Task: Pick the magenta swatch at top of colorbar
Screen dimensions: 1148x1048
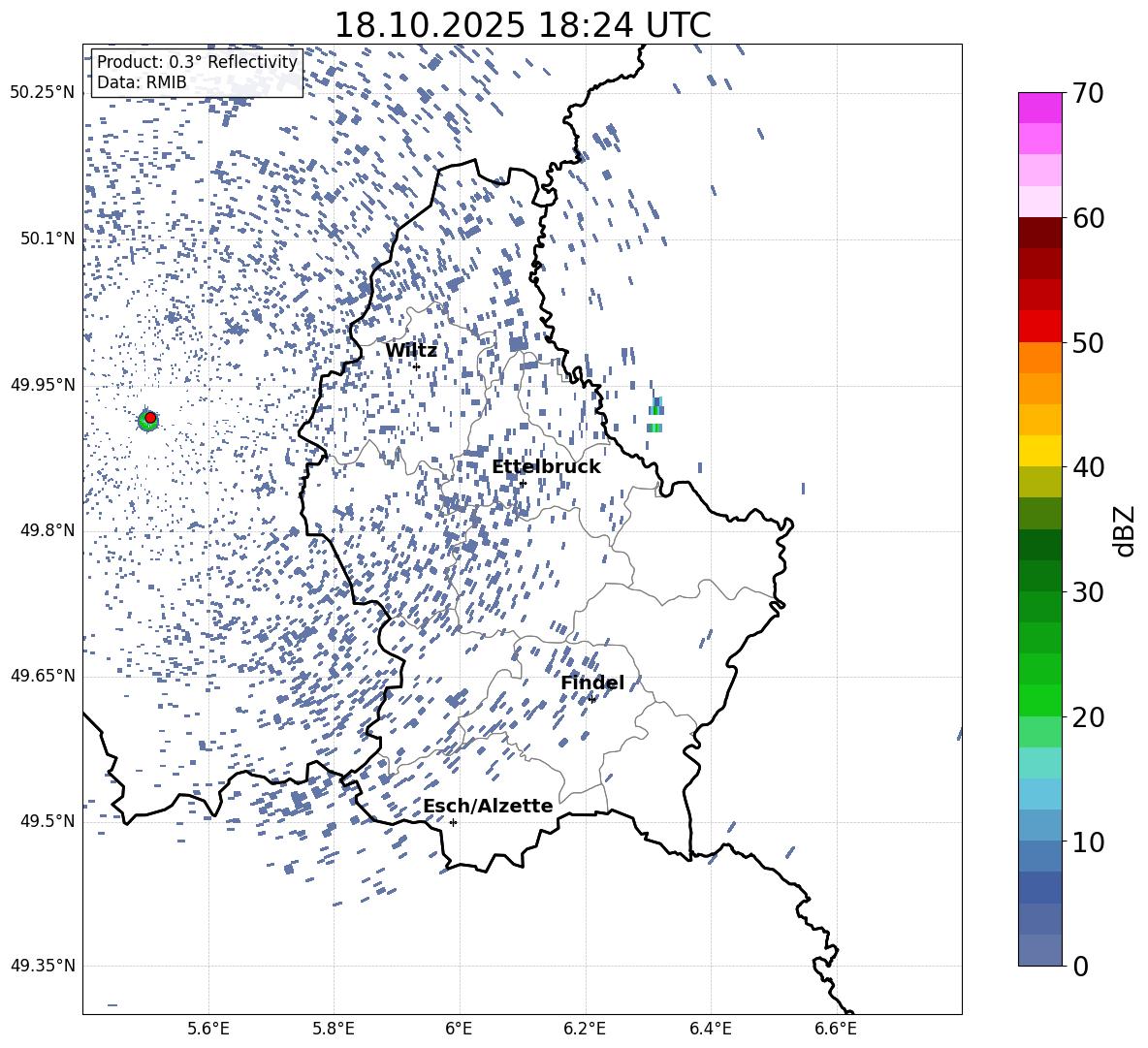Action: (1040, 108)
